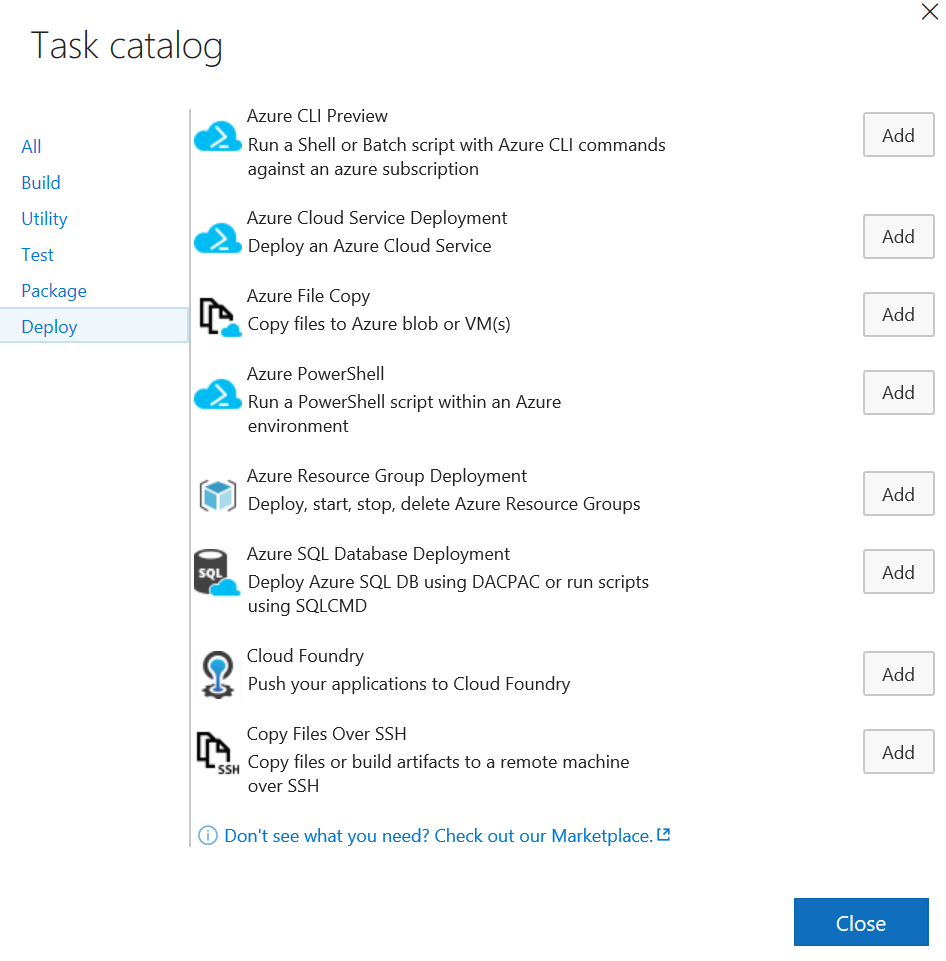Click the Azure PowerShell cloud icon
Viewport: 946px width, 961px height.
[x=218, y=394]
